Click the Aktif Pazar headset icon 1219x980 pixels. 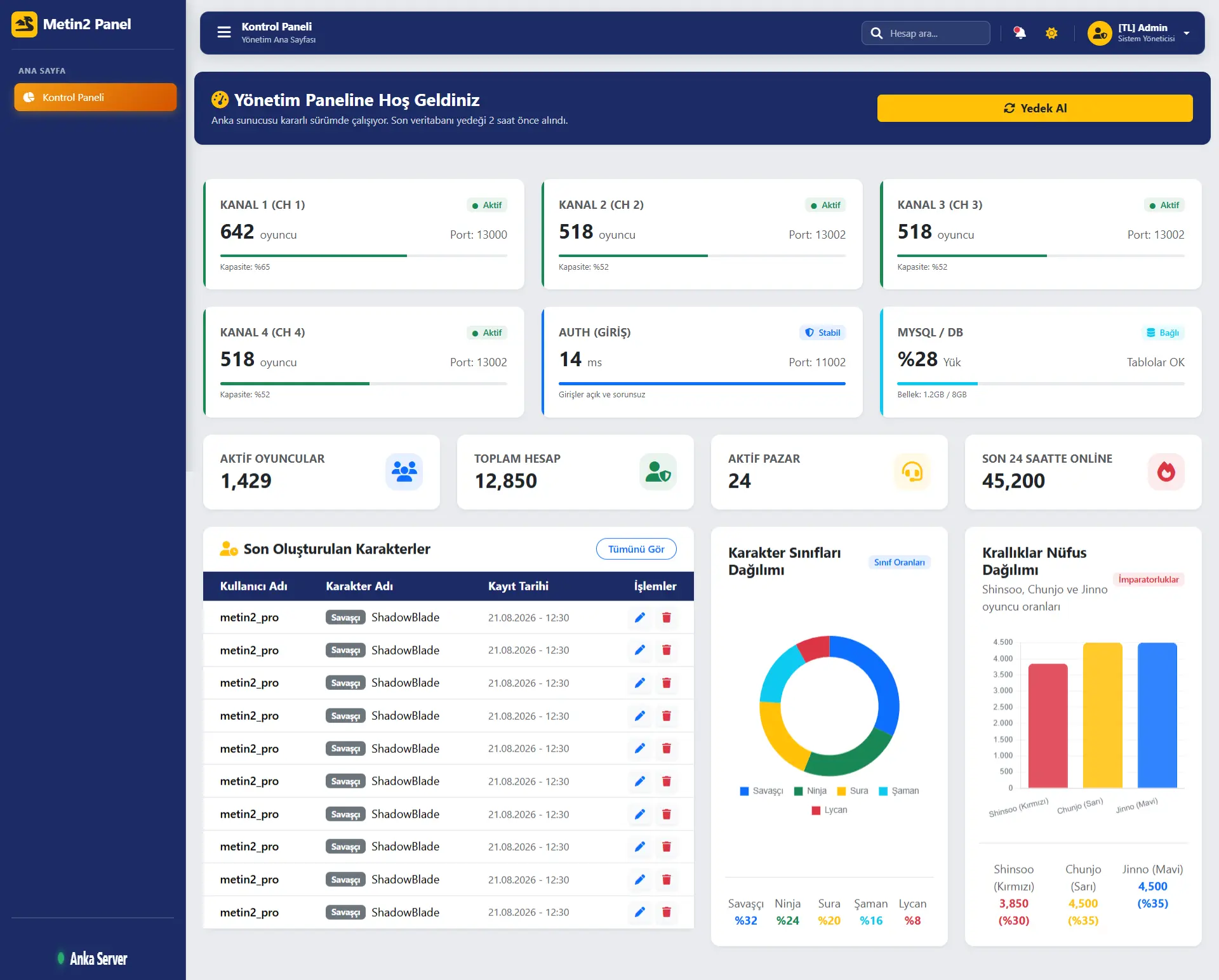pyautogui.click(x=912, y=472)
